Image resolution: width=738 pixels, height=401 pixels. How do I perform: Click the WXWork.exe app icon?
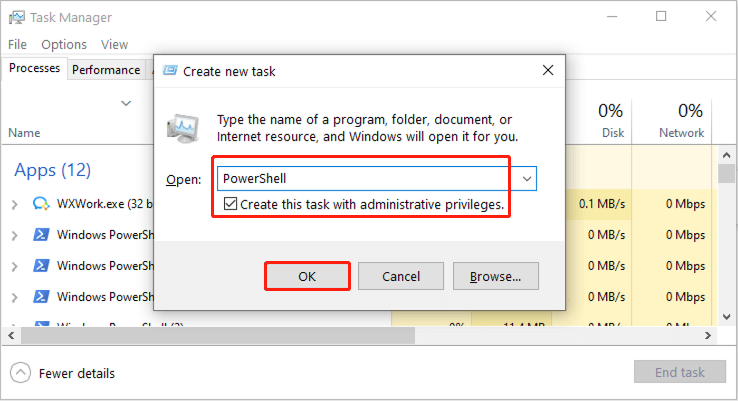click(41, 204)
